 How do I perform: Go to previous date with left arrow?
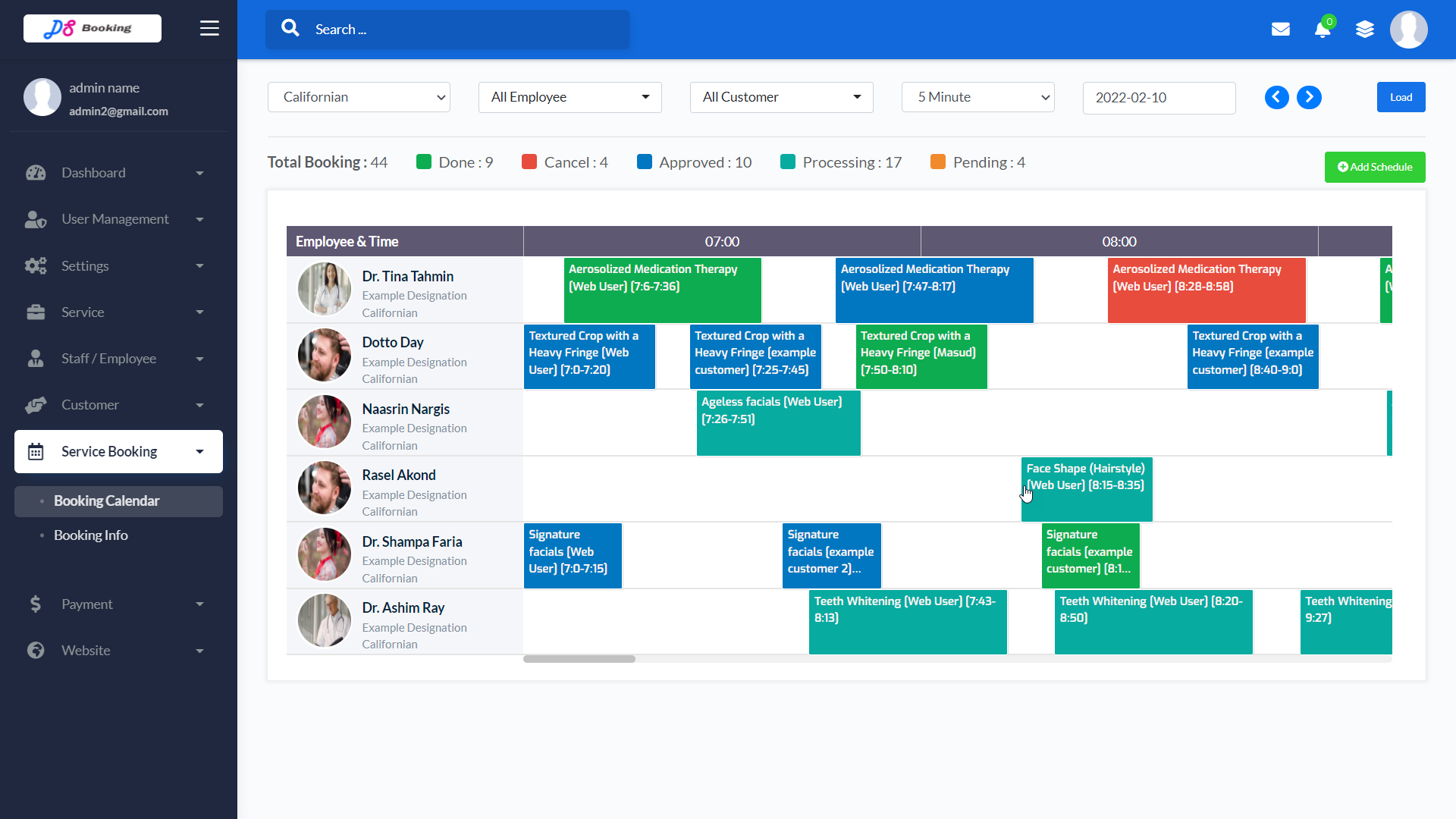click(x=1277, y=97)
